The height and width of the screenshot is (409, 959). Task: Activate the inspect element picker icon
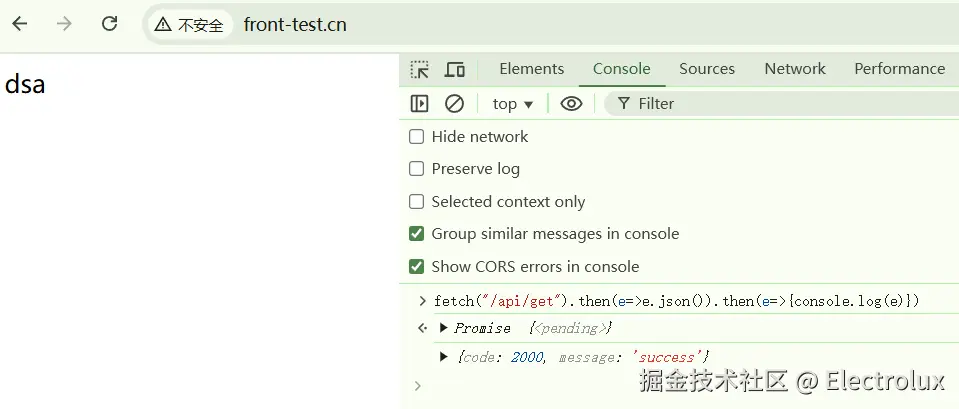(420, 69)
